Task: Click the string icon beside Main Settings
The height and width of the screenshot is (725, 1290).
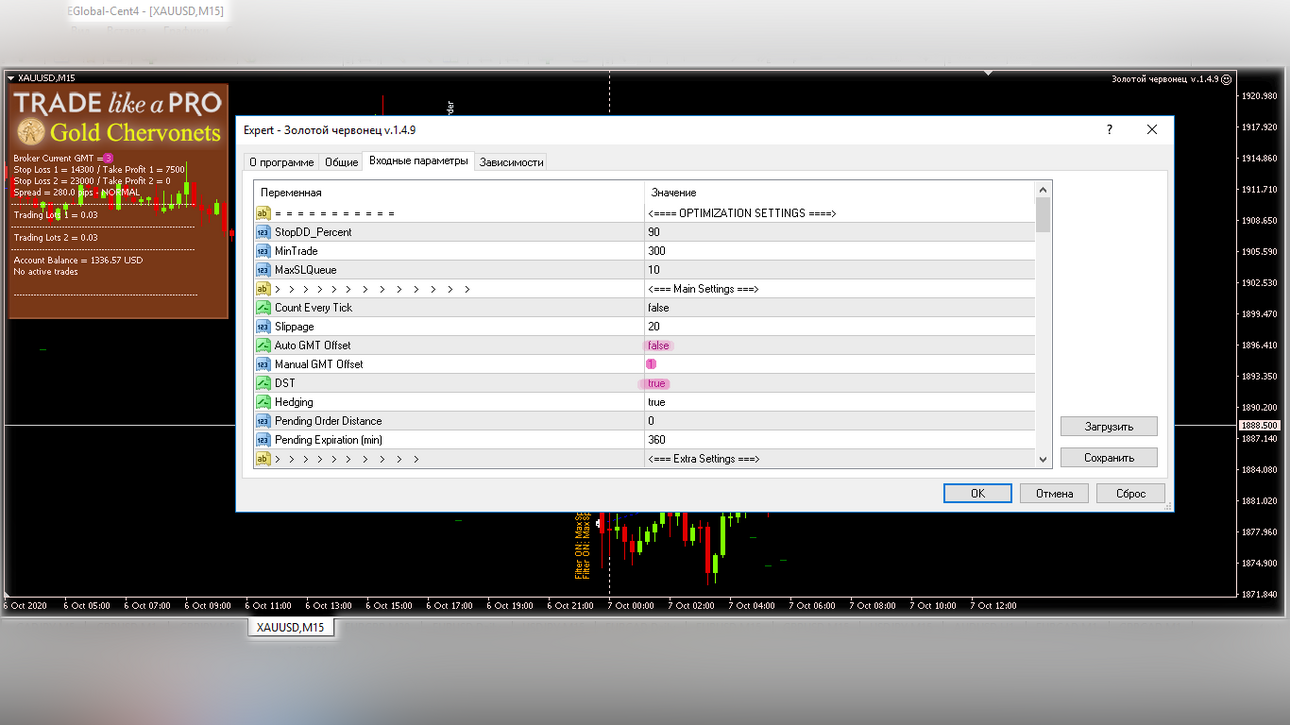Action: [x=263, y=289]
